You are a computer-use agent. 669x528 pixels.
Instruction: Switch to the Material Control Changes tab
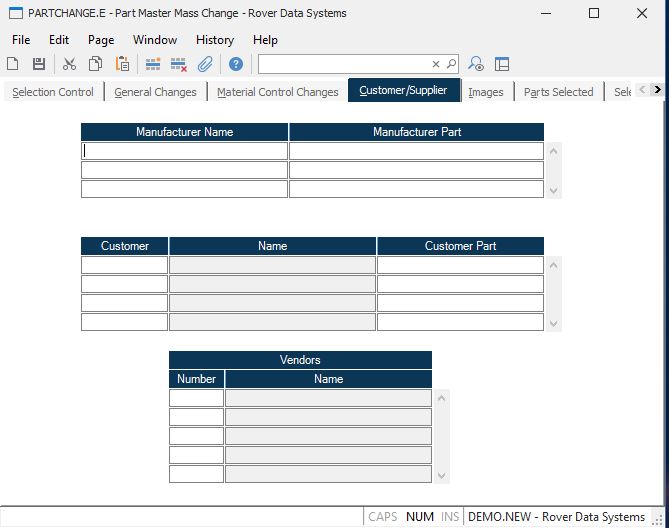277,92
